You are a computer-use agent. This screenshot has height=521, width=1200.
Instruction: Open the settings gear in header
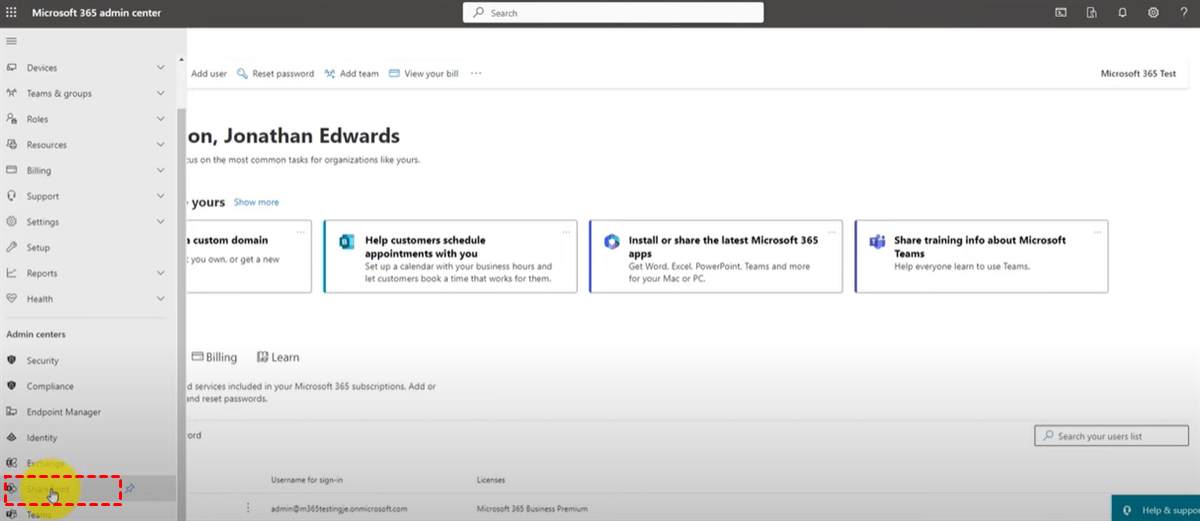(1153, 13)
